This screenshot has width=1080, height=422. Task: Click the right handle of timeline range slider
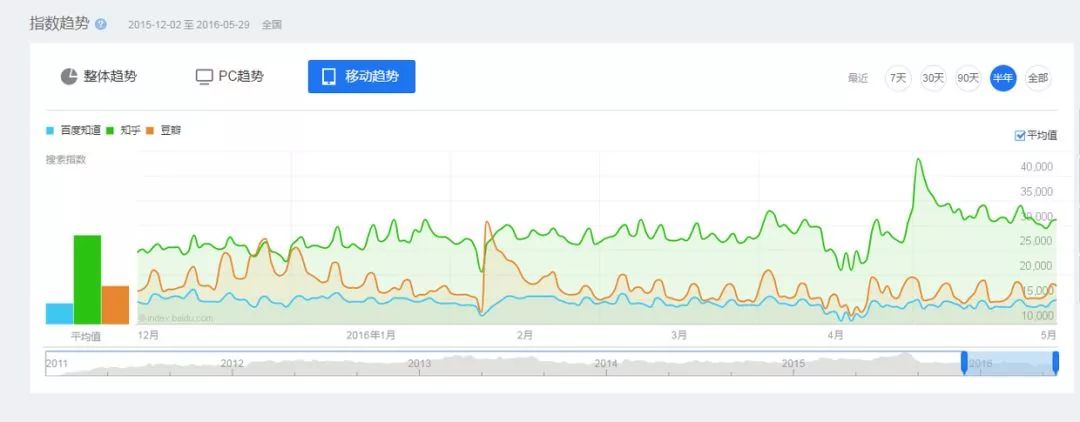click(x=1056, y=363)
